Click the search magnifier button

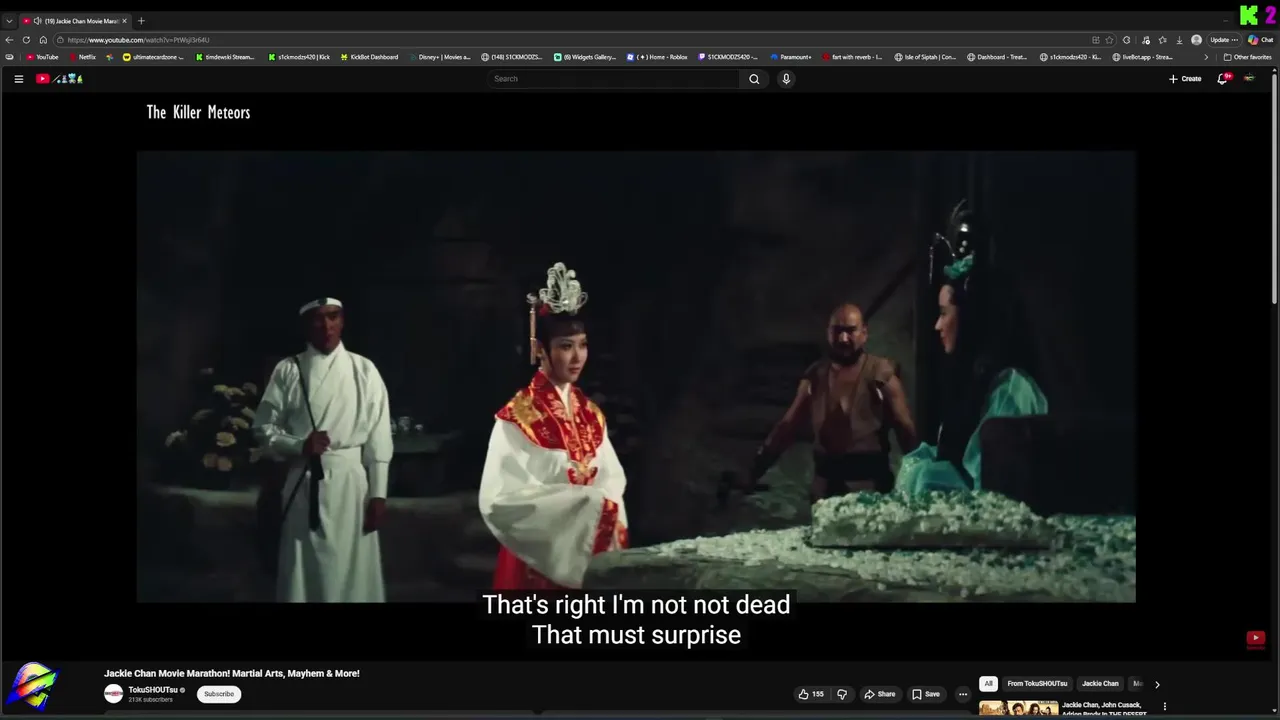coord(754,79)
